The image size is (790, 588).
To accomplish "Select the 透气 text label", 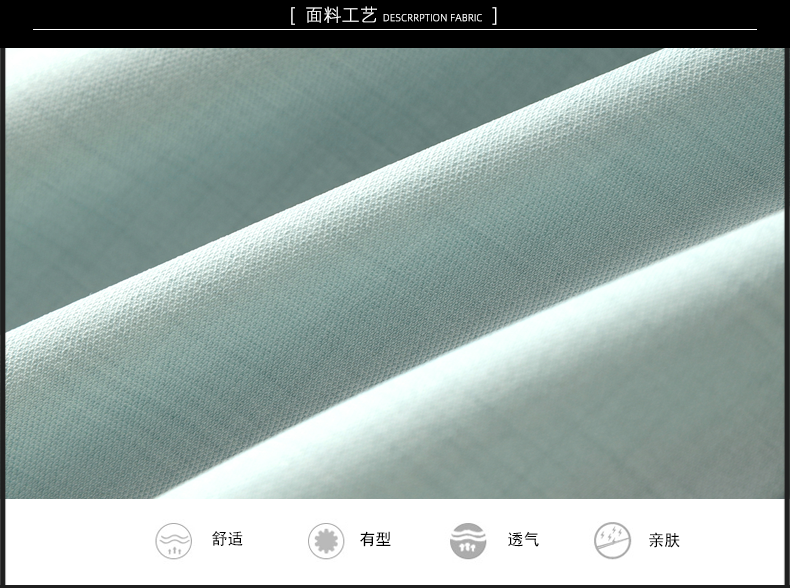I will (x=523, y=540).
